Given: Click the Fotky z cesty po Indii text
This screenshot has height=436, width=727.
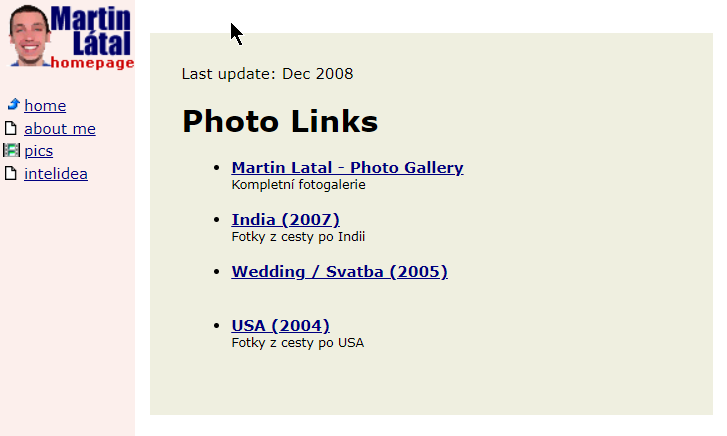Looking at the screenshot, I should pos(298,237).
